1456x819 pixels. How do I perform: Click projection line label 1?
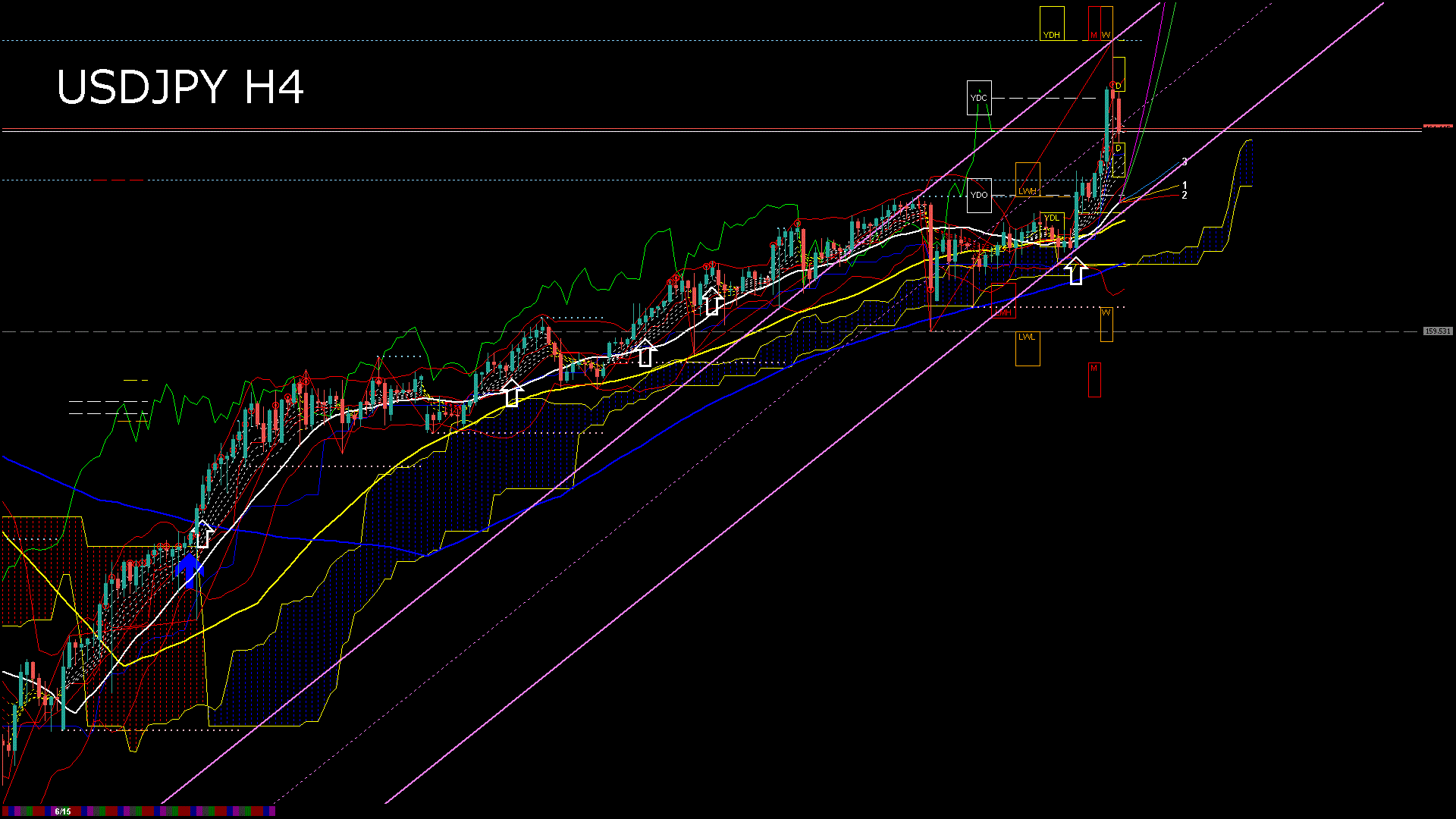(x=1185, y=186)
